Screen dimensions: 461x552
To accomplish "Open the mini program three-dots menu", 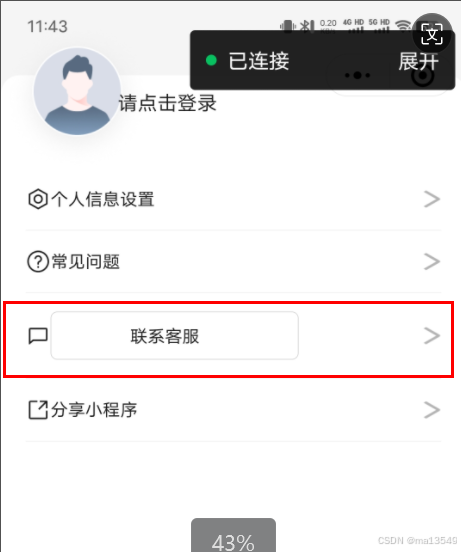I will [x=357, y=75].
